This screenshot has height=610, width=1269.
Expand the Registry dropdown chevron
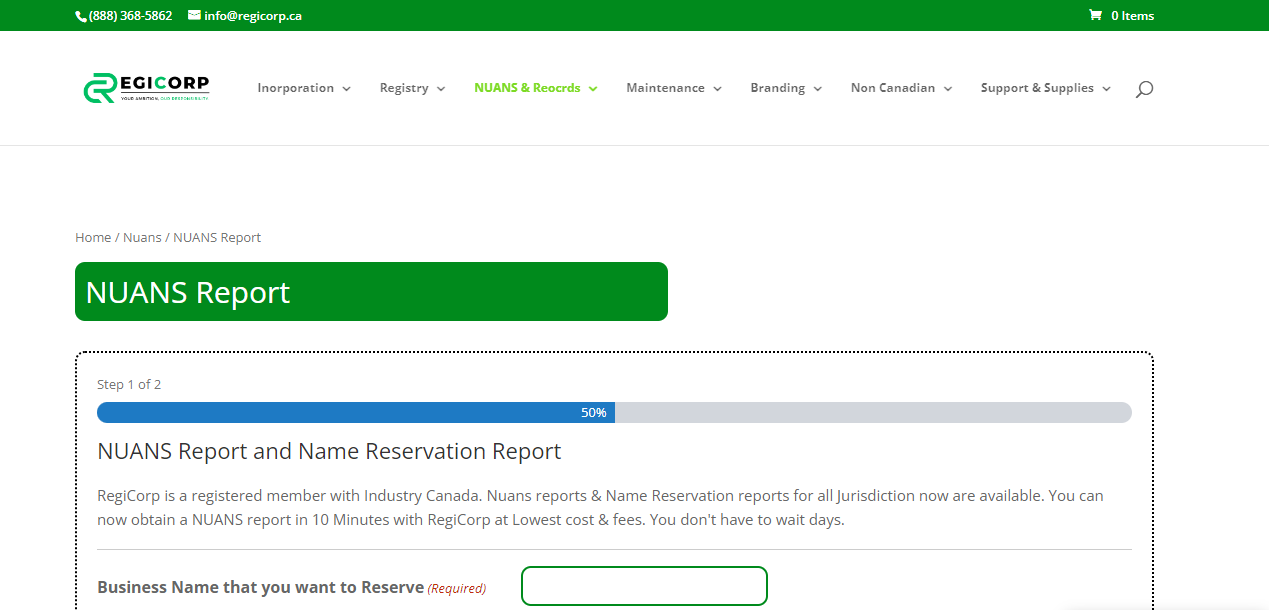tap(441, 89)
